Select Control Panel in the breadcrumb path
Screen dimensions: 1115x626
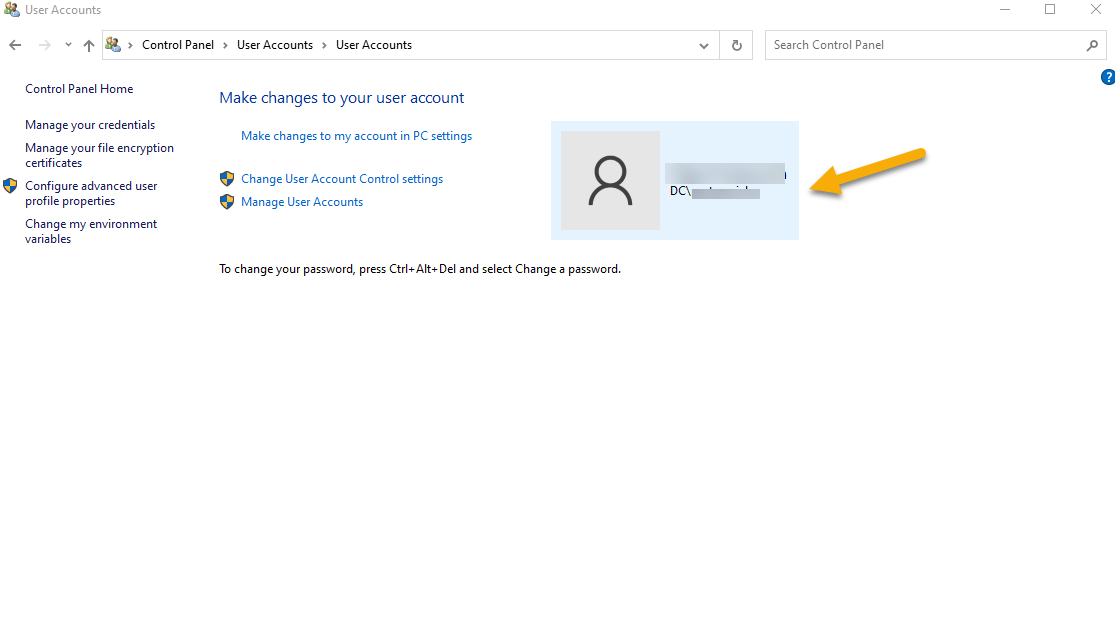pyautogui.click(x=178, y=45)
